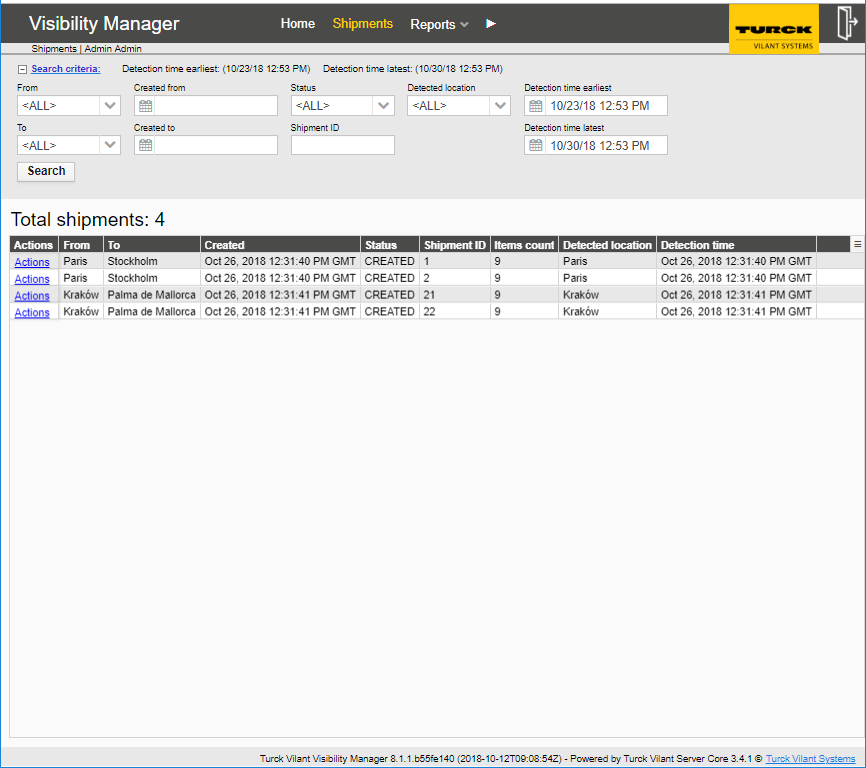Click the Detection time earliest date field

pos(606,105)
